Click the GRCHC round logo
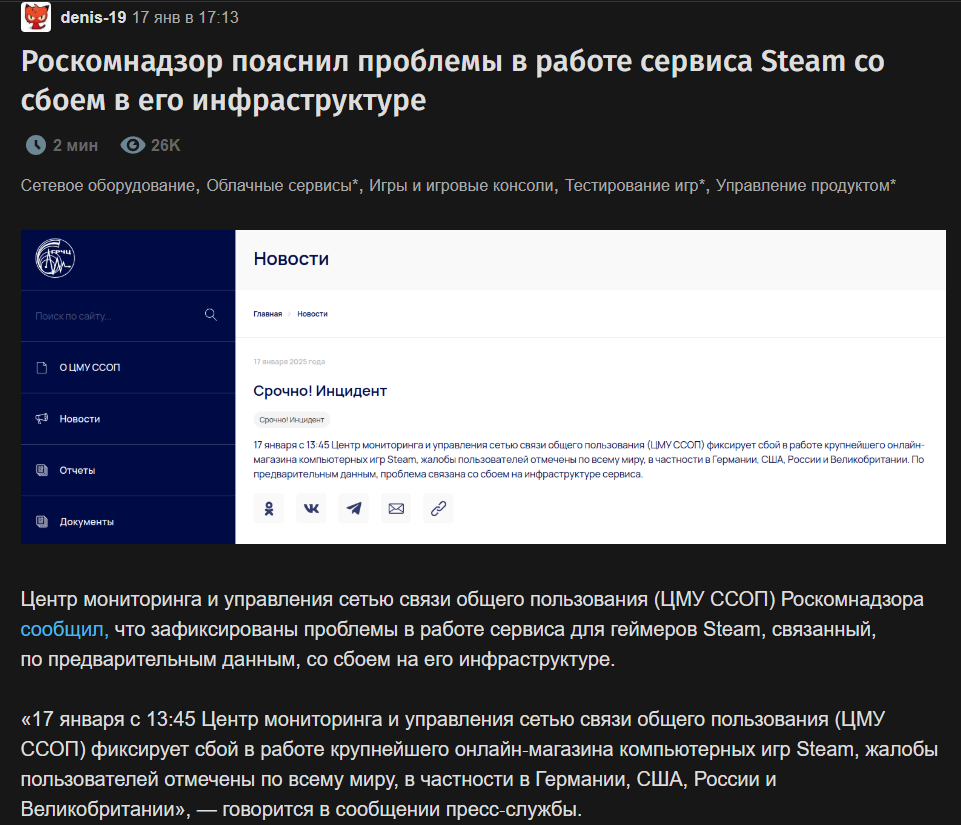This screenshot has height=825, width=961. [x=55, y=258]
